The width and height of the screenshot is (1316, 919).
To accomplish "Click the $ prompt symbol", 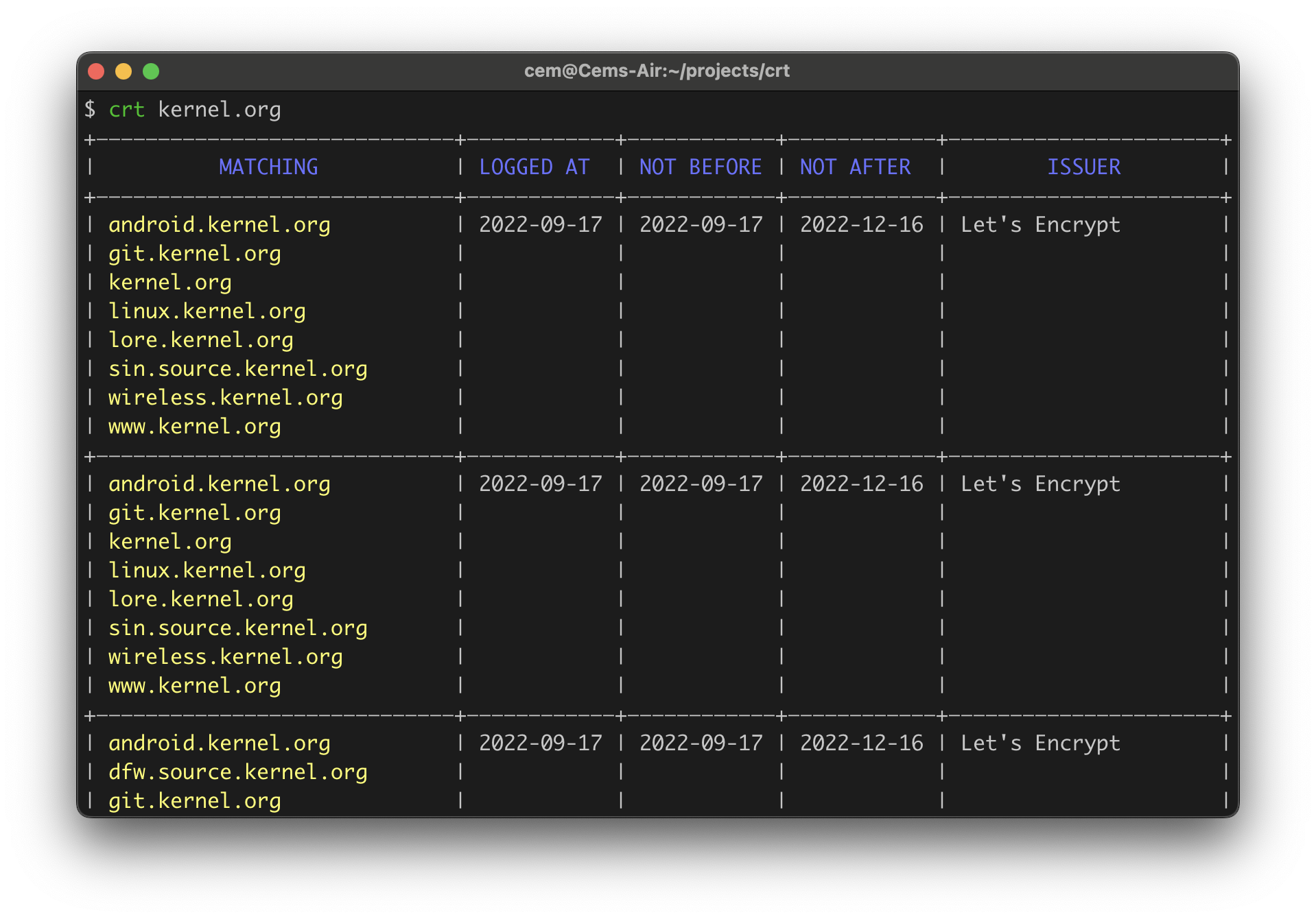I will pyautogui.click(x=90, y=109).
